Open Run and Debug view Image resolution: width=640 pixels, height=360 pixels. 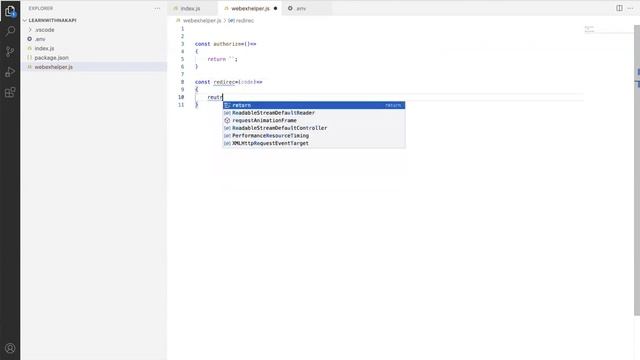coord(10,72)
